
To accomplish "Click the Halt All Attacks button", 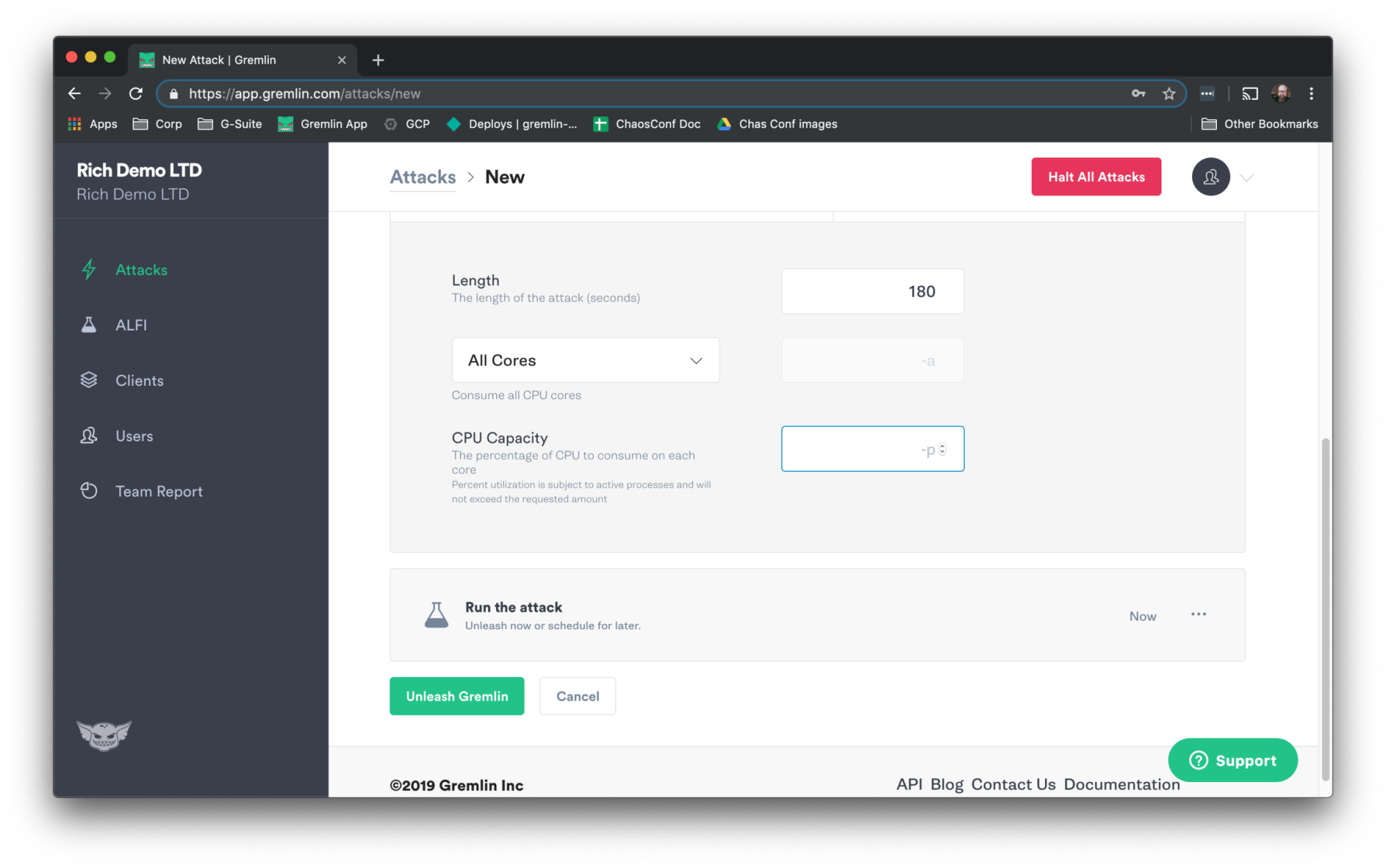I will click(1096, 177).
